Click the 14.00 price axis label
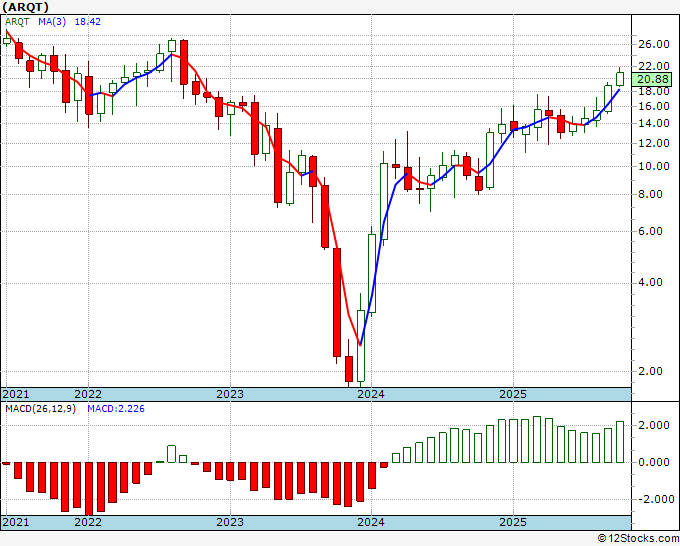The image size is (680, 546). tap(654, 124)
